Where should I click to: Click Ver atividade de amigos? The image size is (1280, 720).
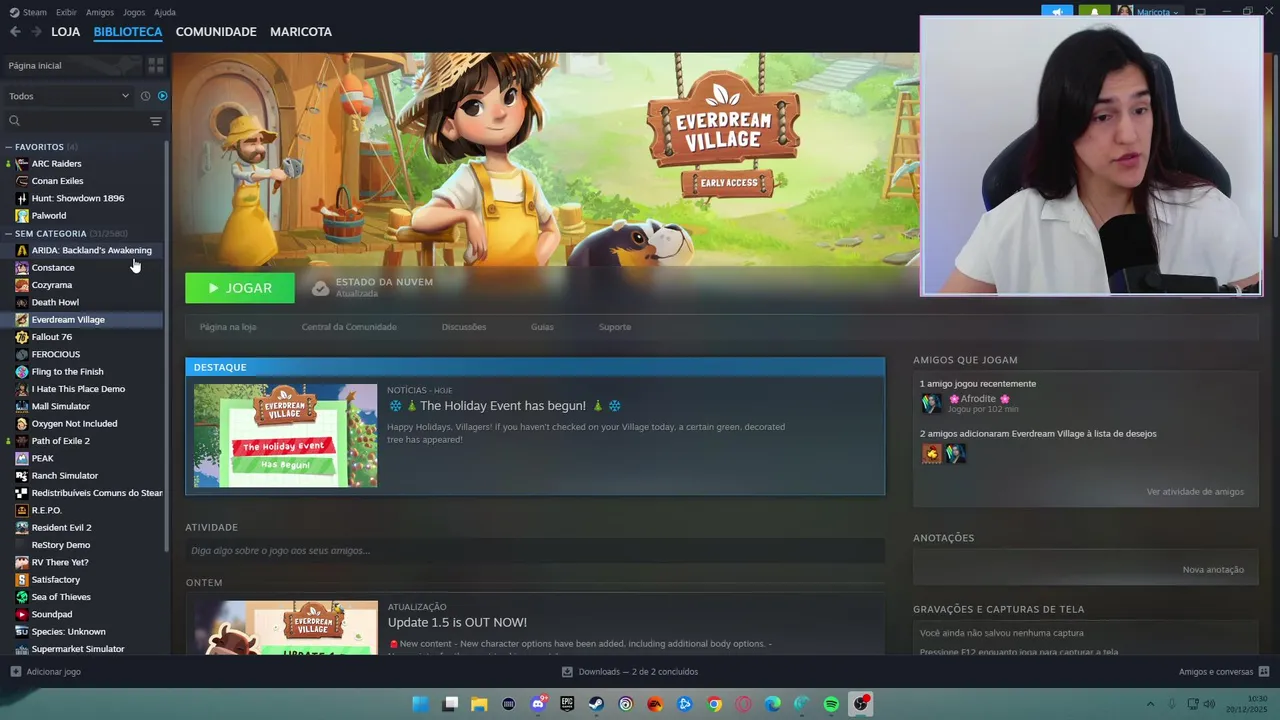pyautogui.click(x=1195, y=492)
